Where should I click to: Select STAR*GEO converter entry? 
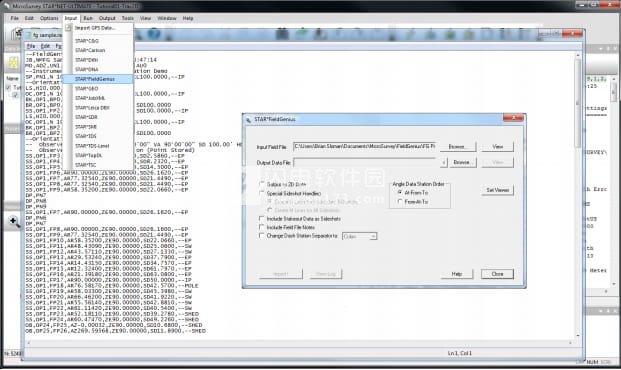98,88
